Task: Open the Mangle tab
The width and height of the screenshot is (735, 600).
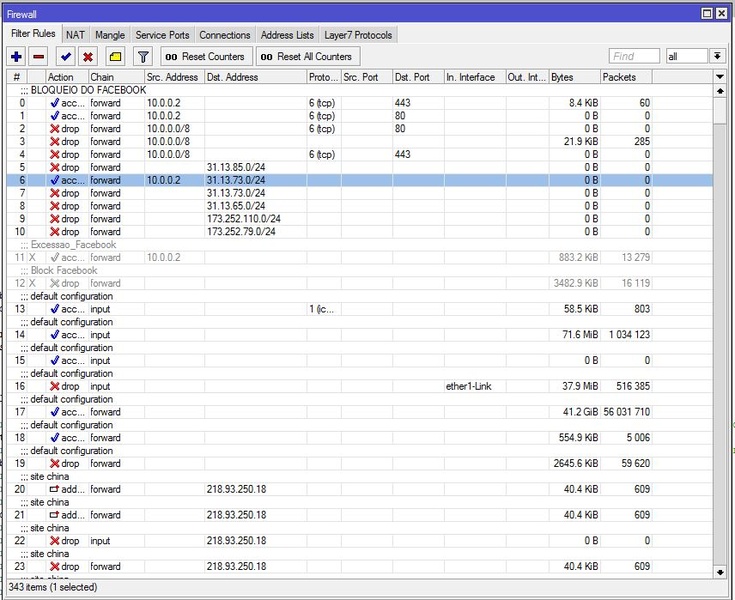Action: pyautogui.click(x=110, y=35)
